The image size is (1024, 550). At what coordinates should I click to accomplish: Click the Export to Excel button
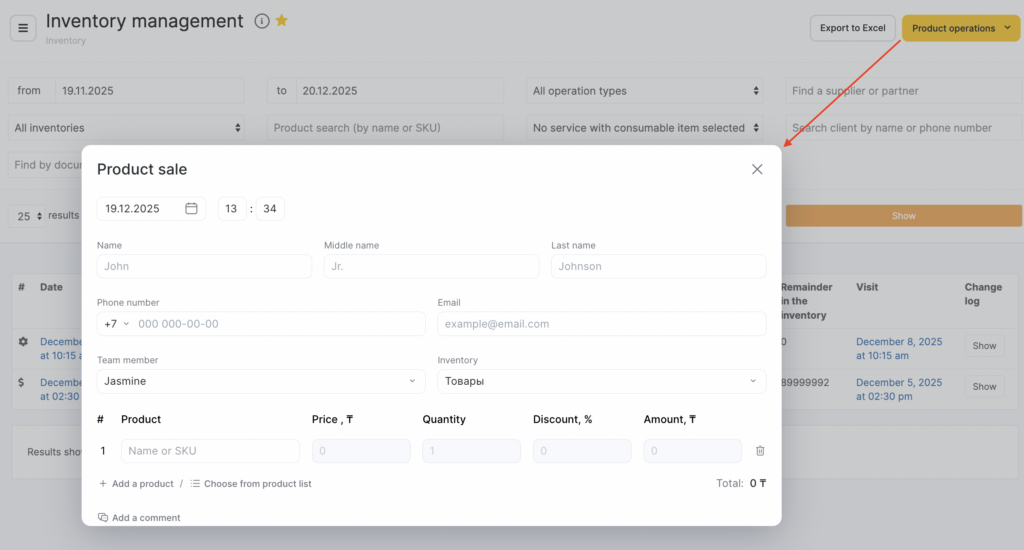(x=852, y=28)
